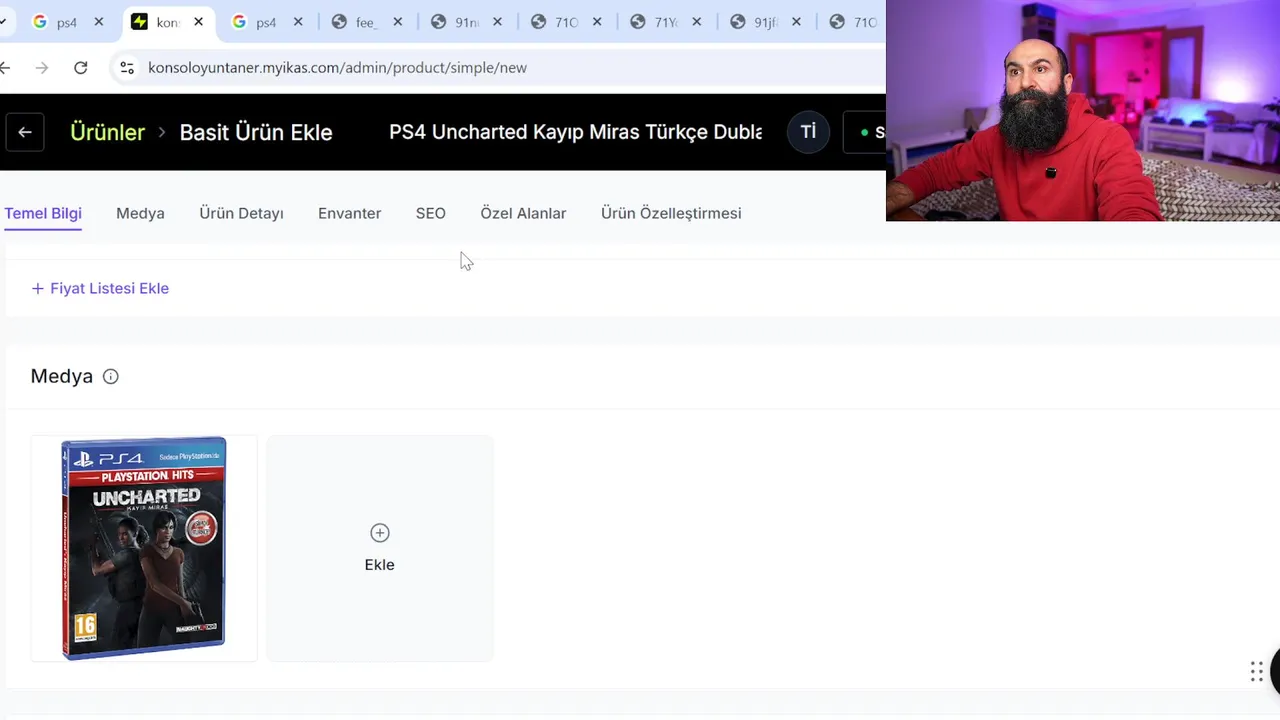
Task: Switch to the Medya tab
Action: tap(140, 213)
